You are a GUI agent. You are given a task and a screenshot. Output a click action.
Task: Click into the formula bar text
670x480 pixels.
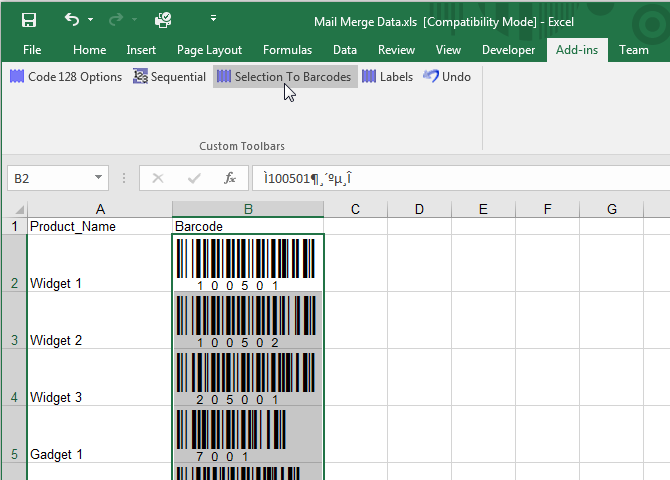point(461,178)
